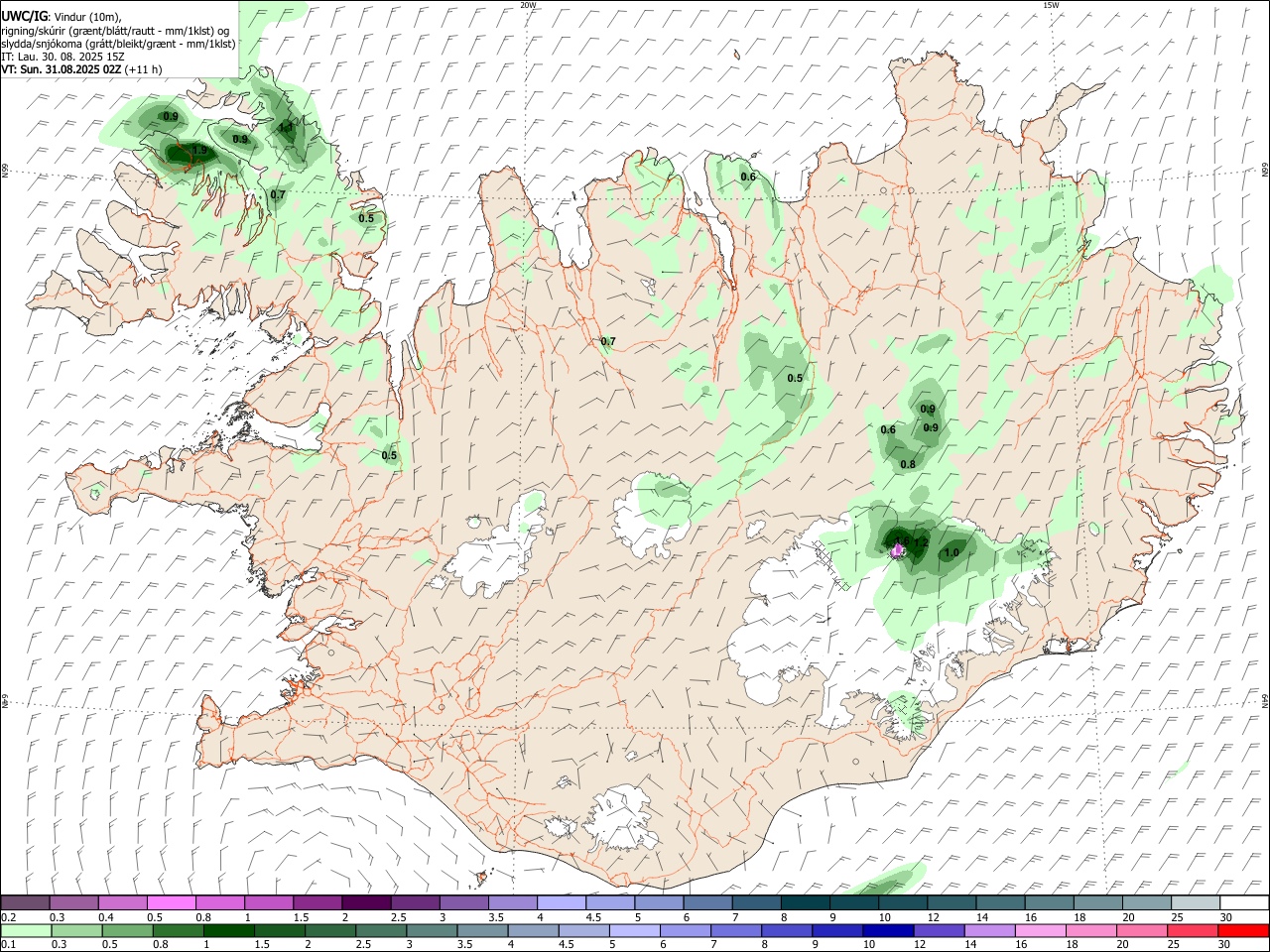Click the VT: Sun. 31.08.2025 02Z line
1270x952 pixels.
coord(62,69)
